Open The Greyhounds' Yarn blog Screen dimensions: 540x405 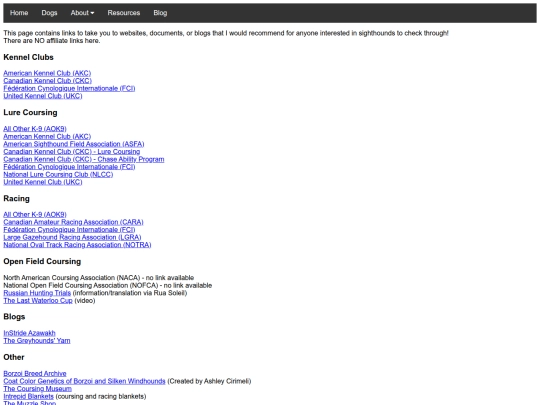tap(37, 341)
